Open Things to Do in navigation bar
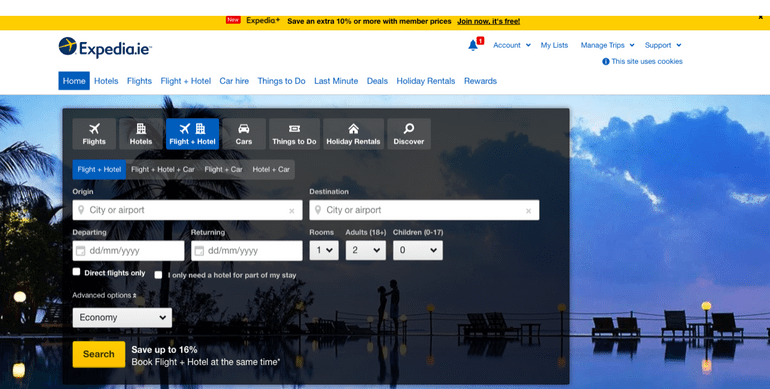The image size is (770, 389). 281,81
